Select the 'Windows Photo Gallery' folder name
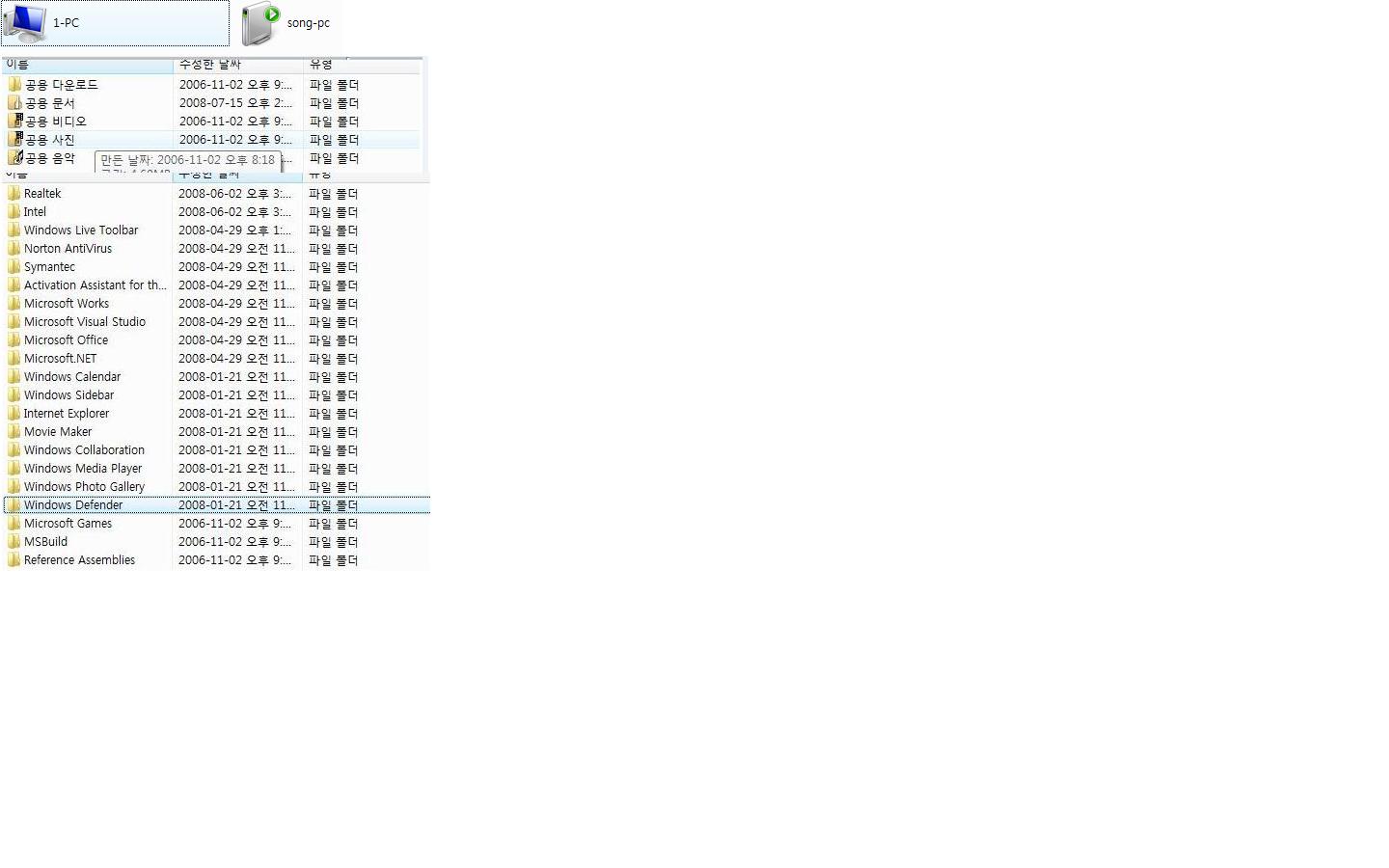The image size is (1389, 868). pyautogui.click(x=84, y=487)
